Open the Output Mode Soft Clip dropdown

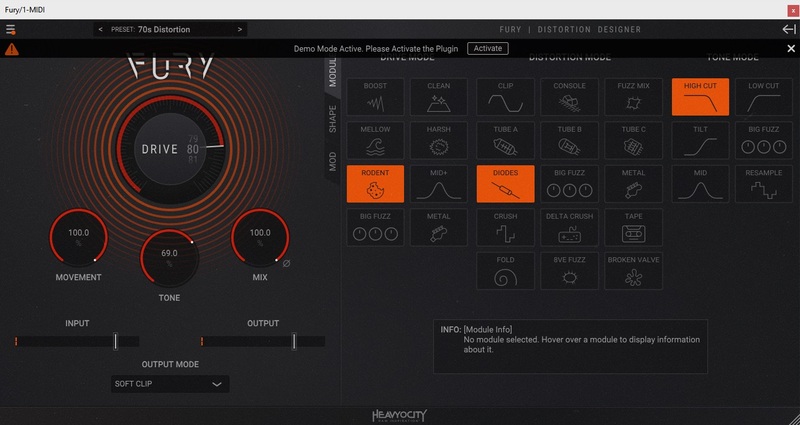click(x=170, y=384)
